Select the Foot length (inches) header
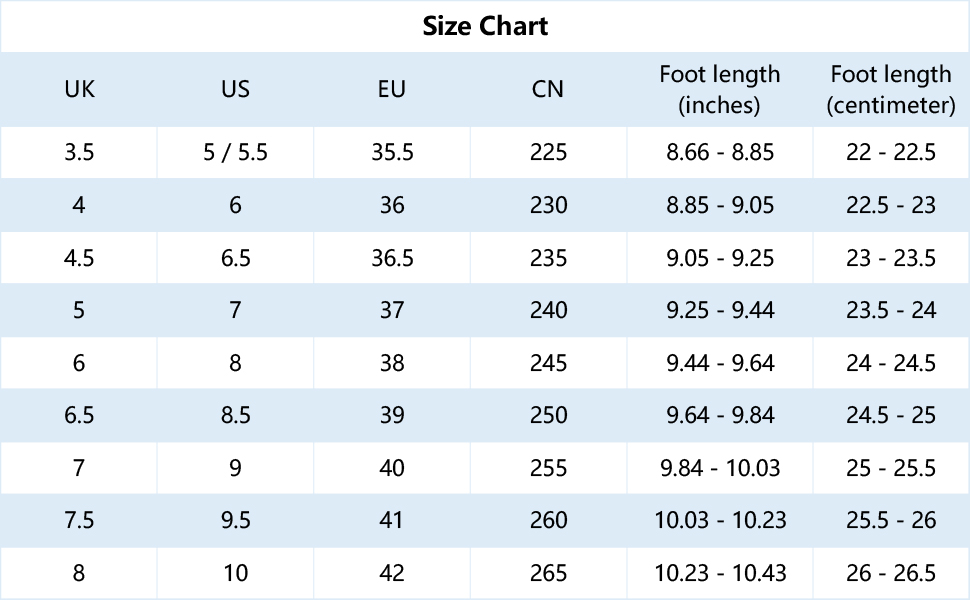The width and height of the screenshot is (970, 600). 720,89
